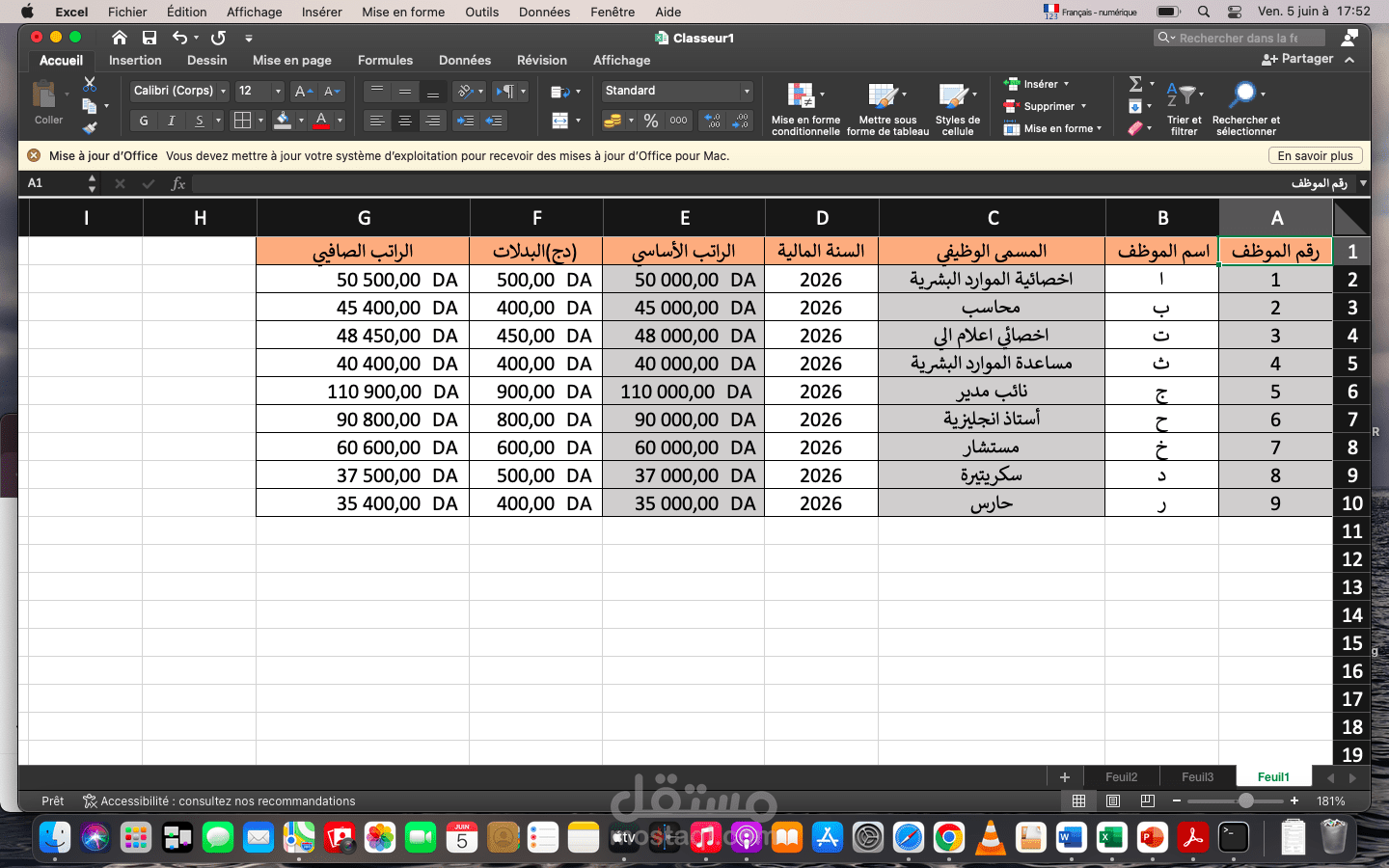Open Trier et filtrer tool
This screenshot has width=1389, height=868.
(1184, 106)
